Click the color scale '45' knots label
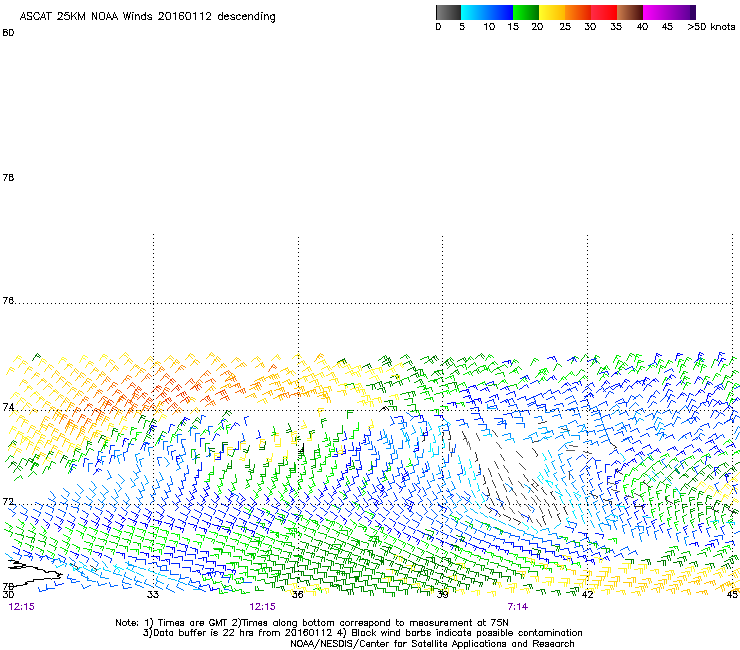The width and height of the screenshot is (740, 650). pos(667,27)
